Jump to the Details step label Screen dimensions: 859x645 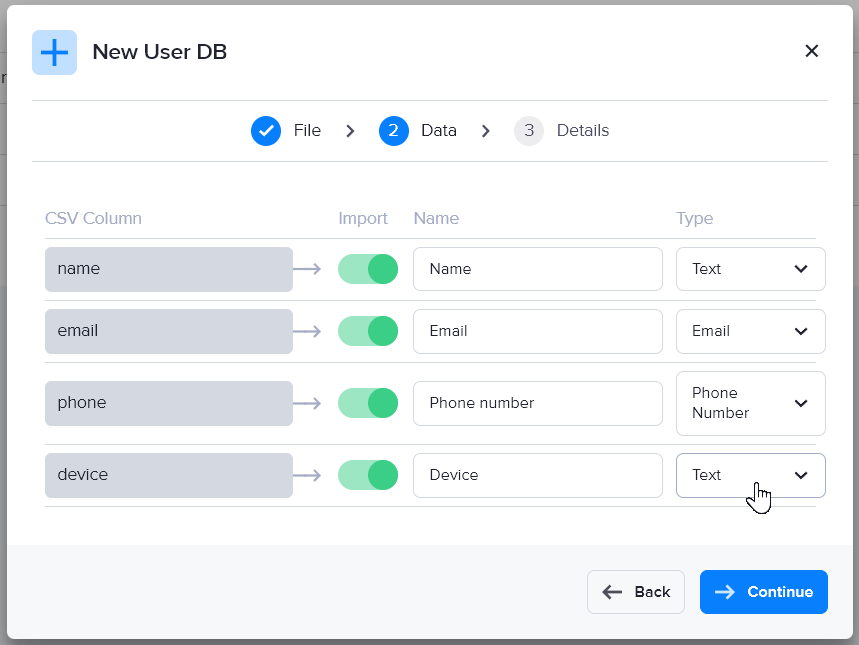[582, 131]
